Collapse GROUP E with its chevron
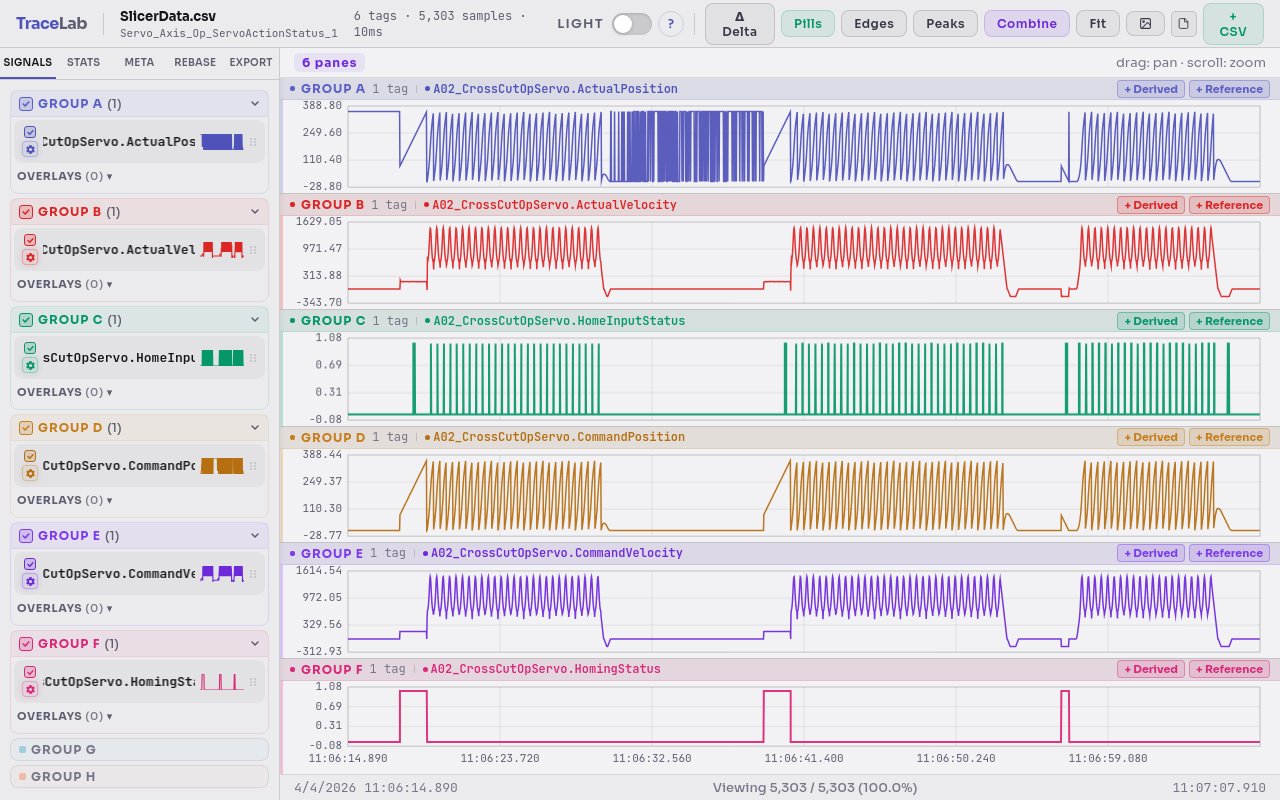 click(x=255, y=535)
